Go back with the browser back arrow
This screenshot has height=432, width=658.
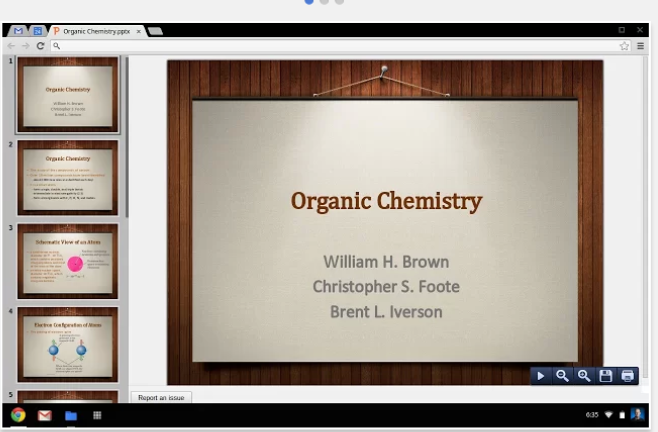[11, 46]
